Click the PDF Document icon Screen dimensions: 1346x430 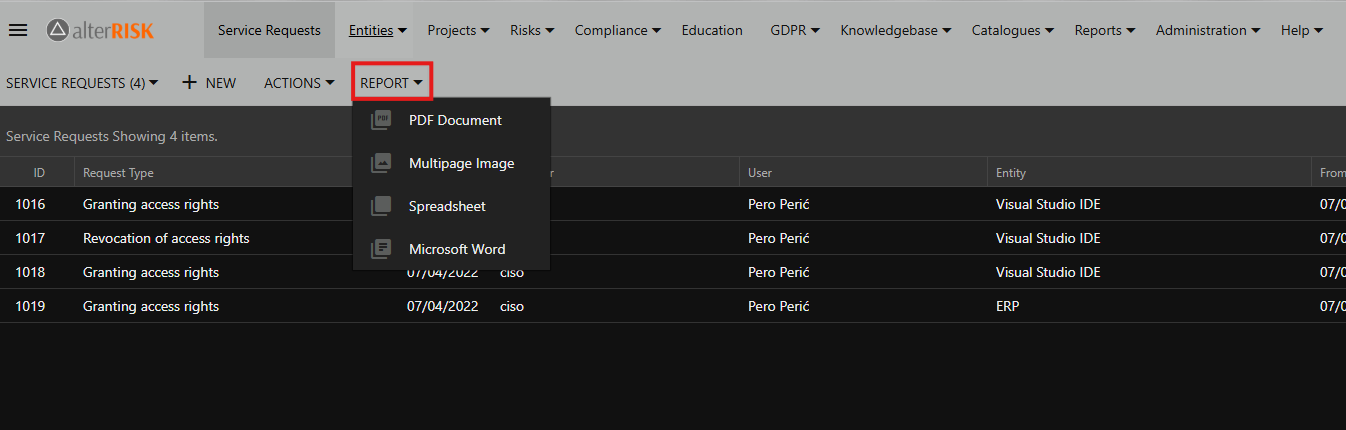tap(380, 120)
